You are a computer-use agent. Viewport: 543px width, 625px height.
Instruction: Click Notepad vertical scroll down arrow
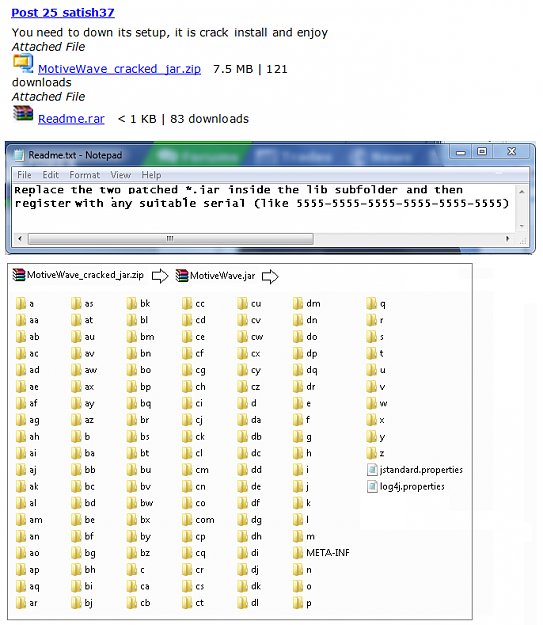522,226
